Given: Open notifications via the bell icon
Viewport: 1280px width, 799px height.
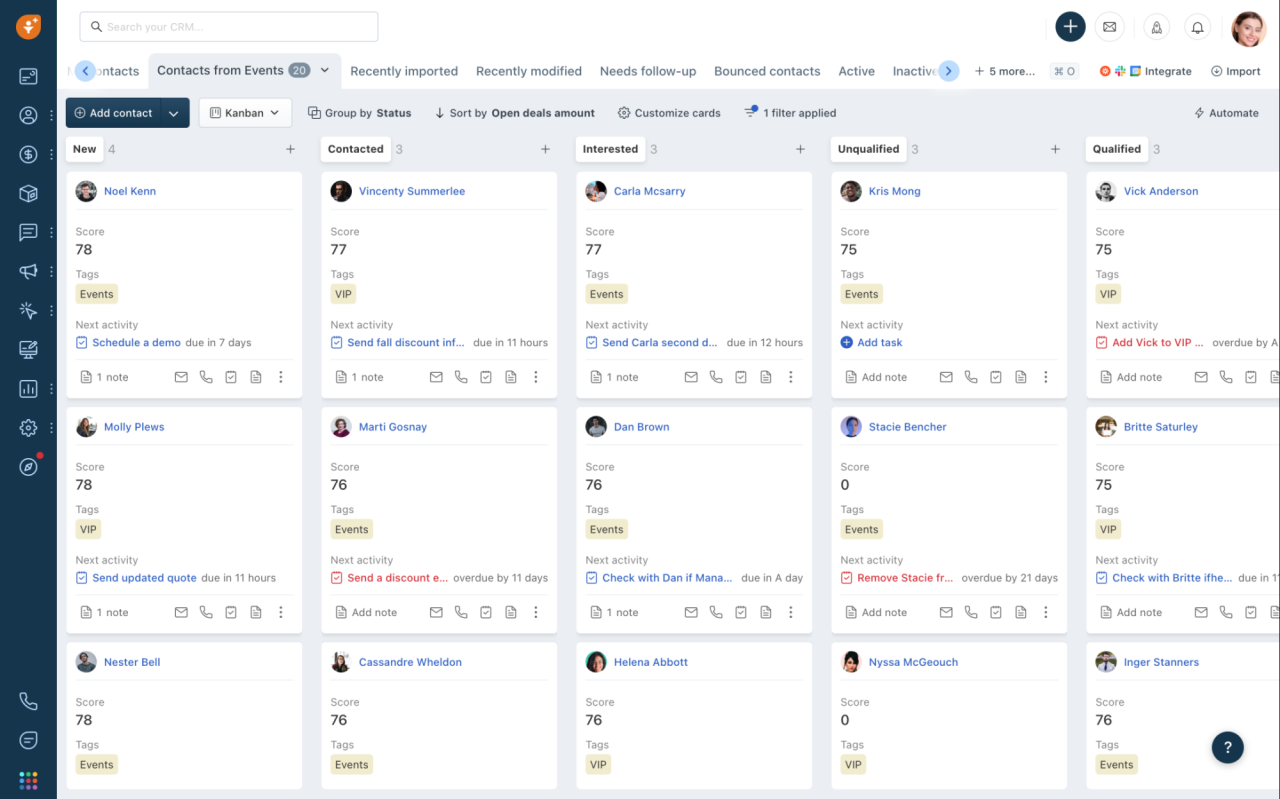Looking at the screenshot, I should (x=1197, y=27).
